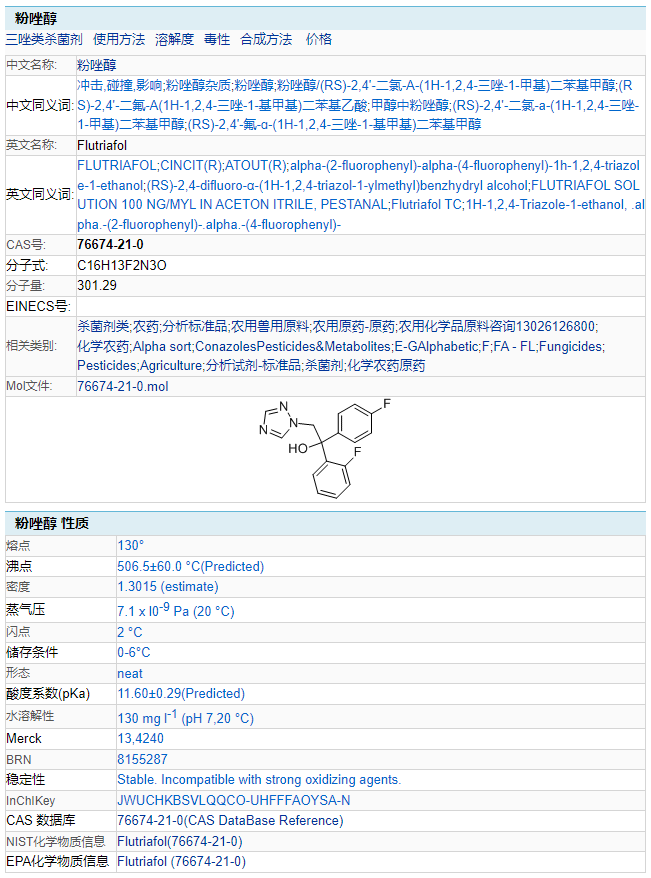651x878 pixels.
Task: Click the form value neat
Action: pyautogui.click(x=130, y=674)
